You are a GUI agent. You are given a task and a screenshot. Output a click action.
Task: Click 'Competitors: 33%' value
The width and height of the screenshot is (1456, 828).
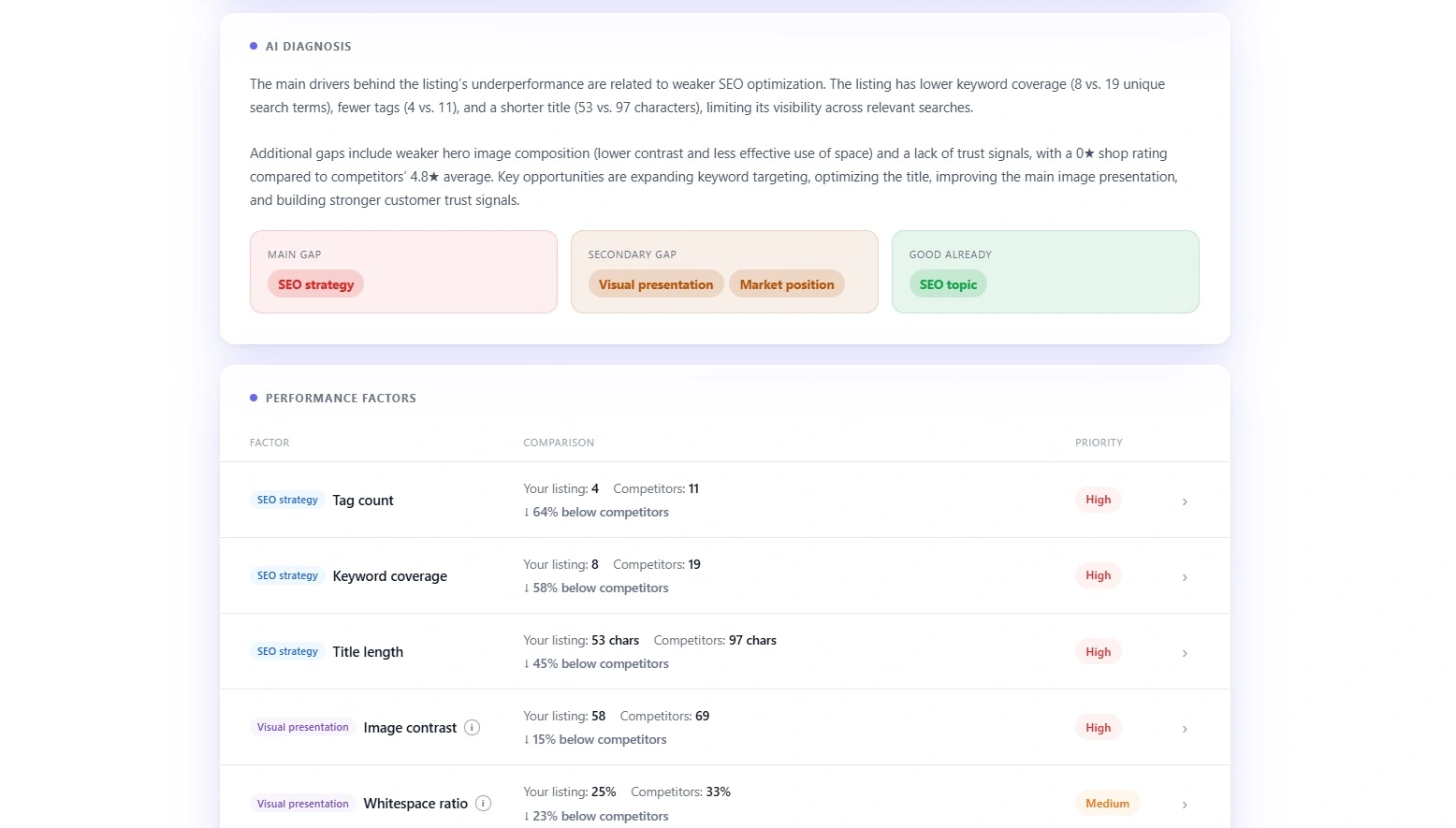coord(680,792)
